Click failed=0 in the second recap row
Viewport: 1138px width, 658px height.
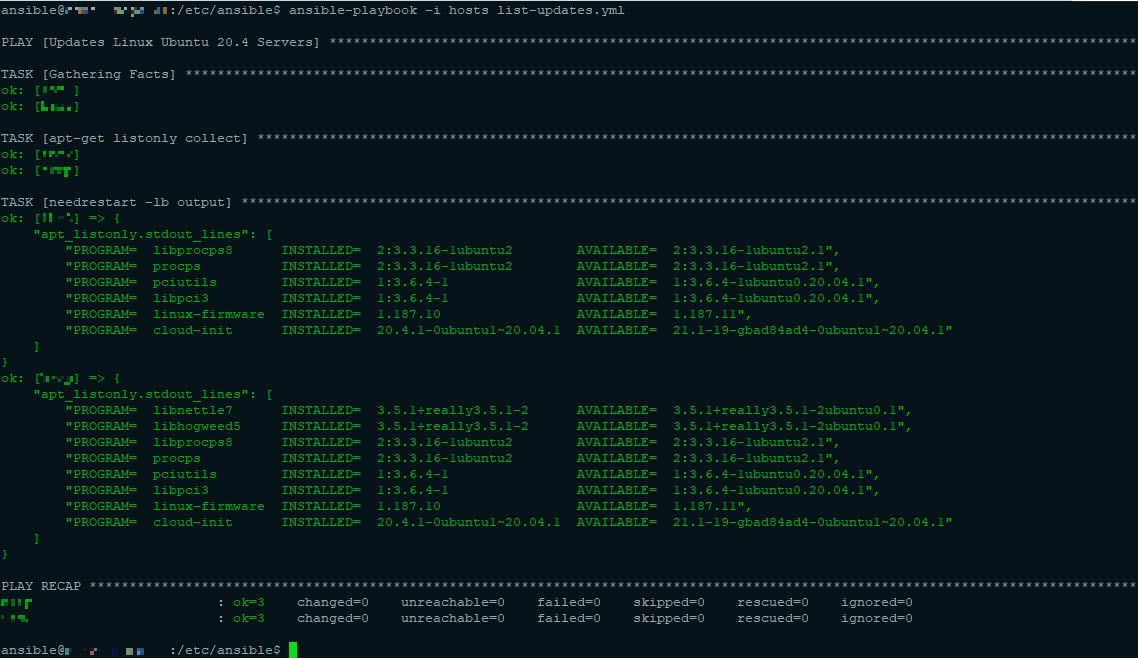pyautogui.click(x=569, y=618)
